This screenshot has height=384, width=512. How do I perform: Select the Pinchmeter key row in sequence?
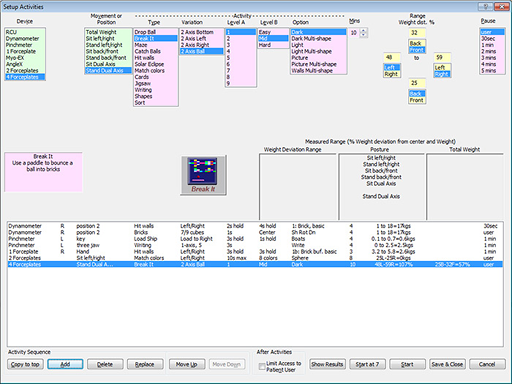(255, 239)
